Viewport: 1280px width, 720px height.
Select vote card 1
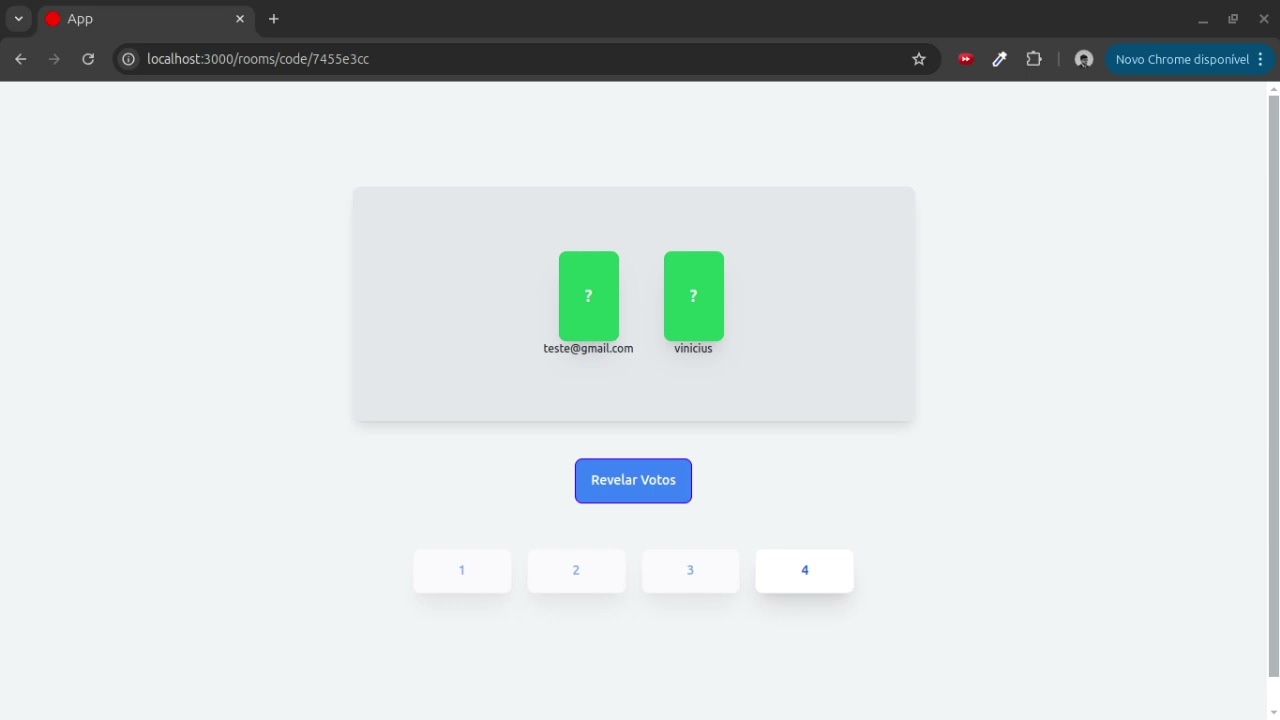[x=462, y=570]
